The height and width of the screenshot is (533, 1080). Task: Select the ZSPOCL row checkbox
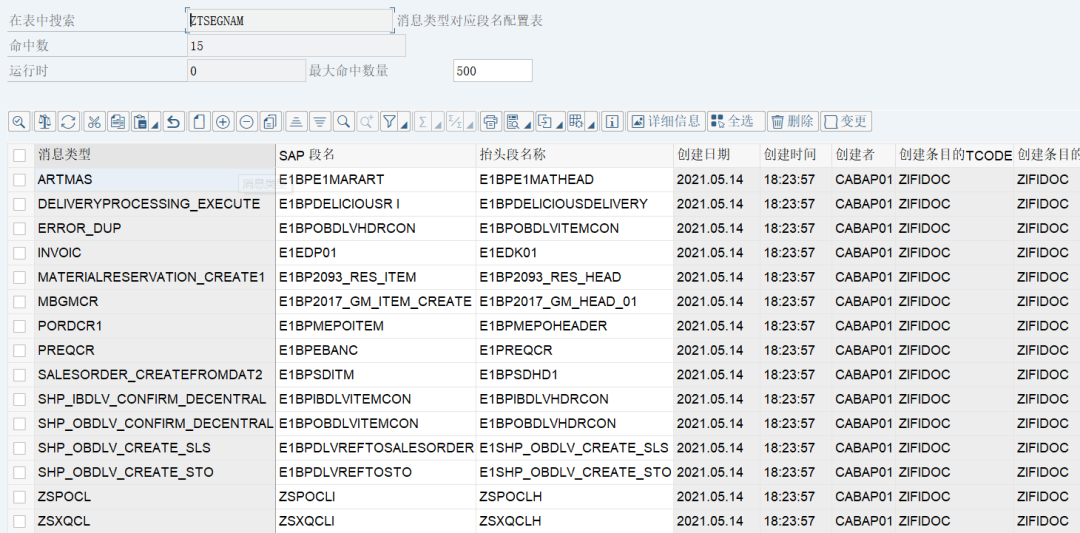(x=19, y=497)
